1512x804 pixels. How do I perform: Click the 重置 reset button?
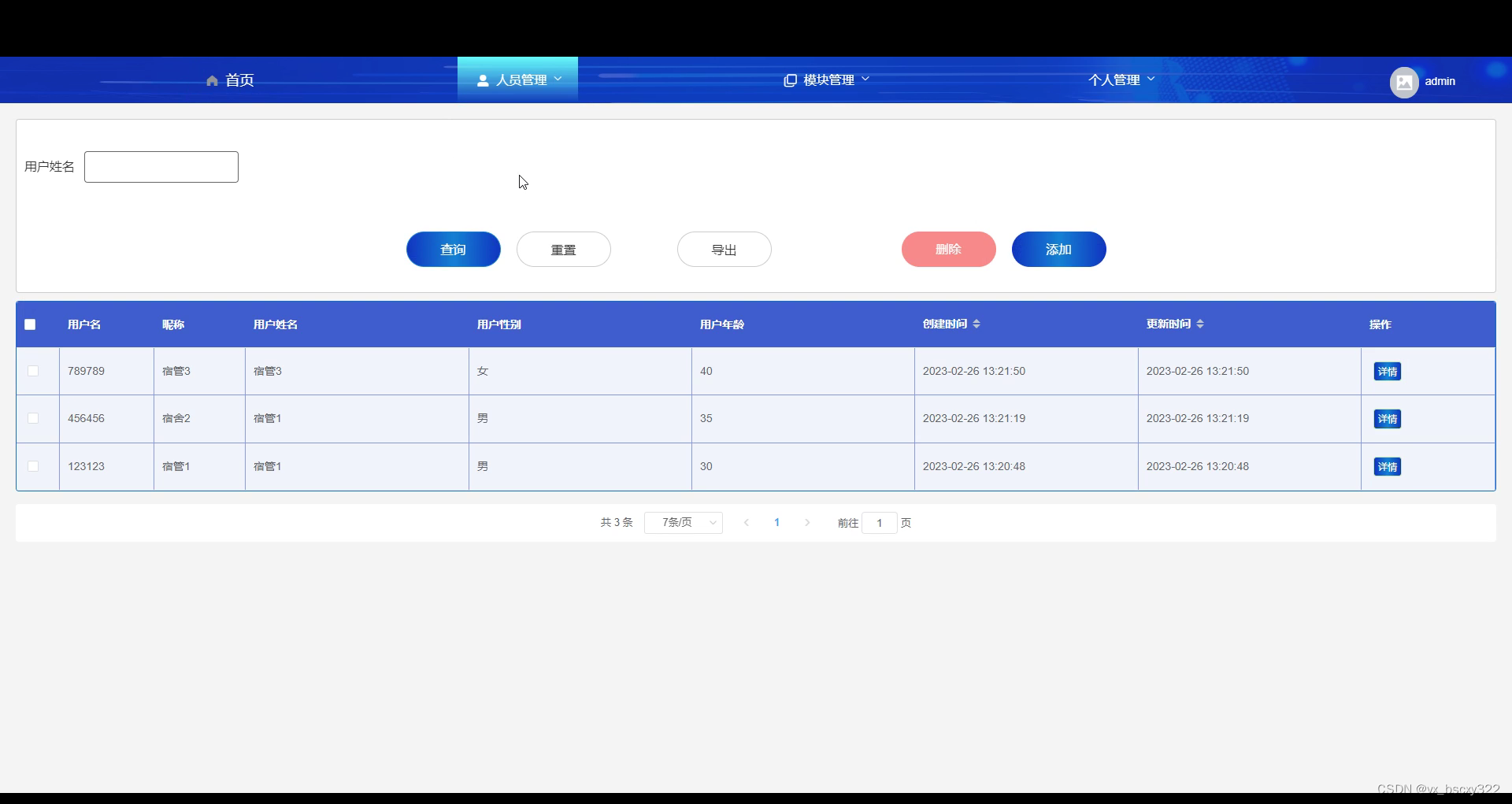coord(564,249)
